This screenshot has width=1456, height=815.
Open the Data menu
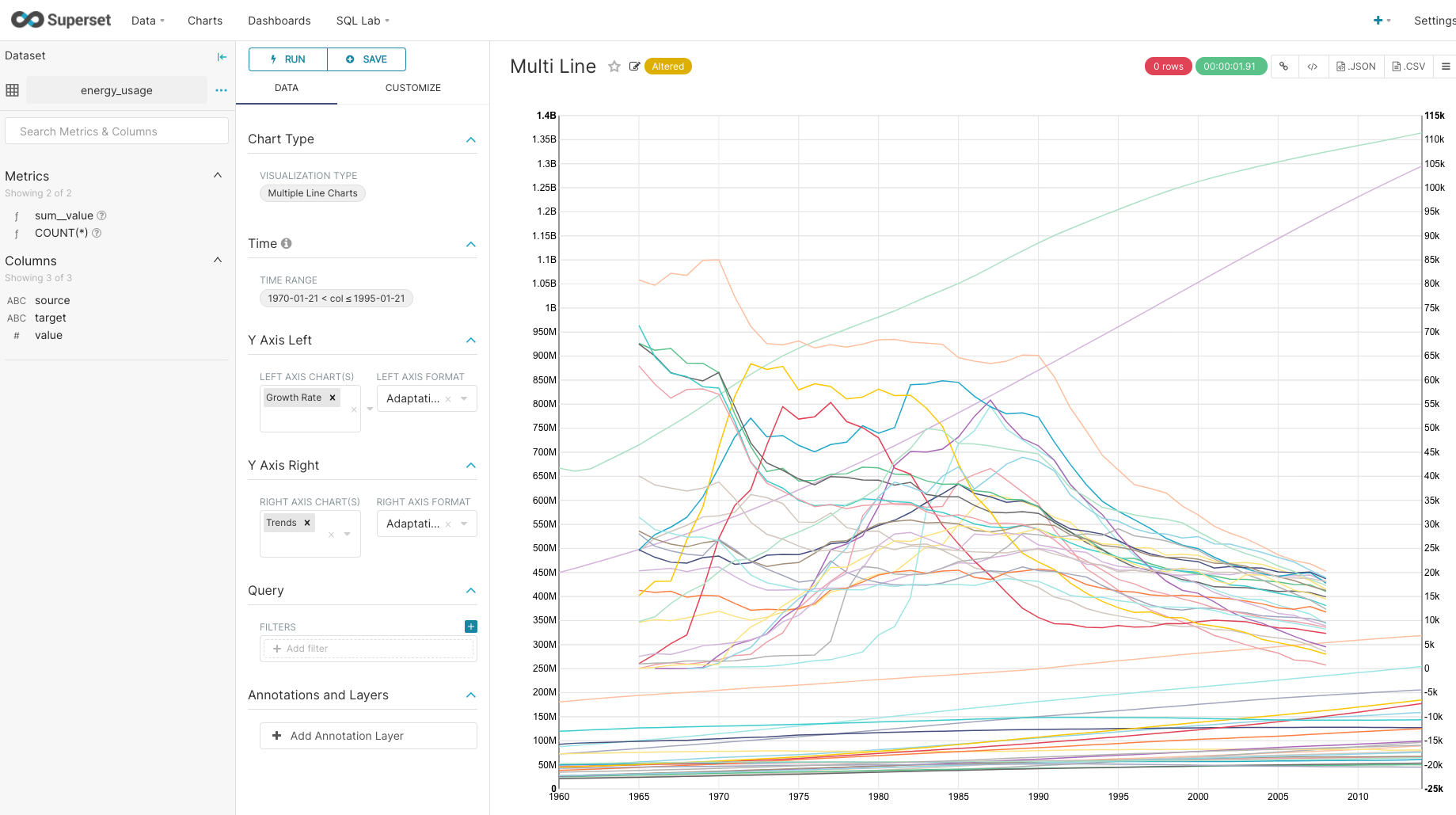pos(148,21)
